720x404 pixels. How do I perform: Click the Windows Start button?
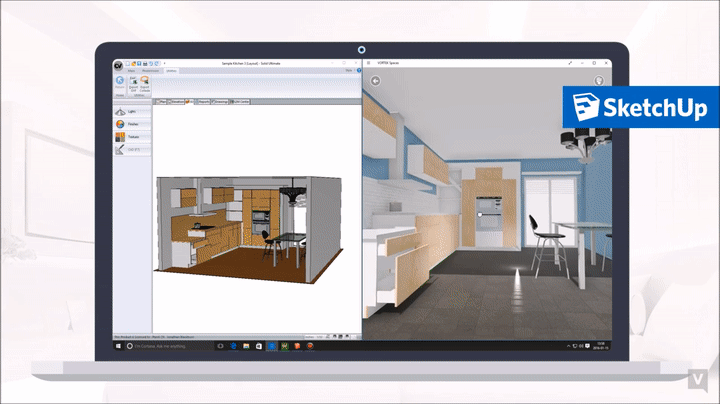(117, 345)
